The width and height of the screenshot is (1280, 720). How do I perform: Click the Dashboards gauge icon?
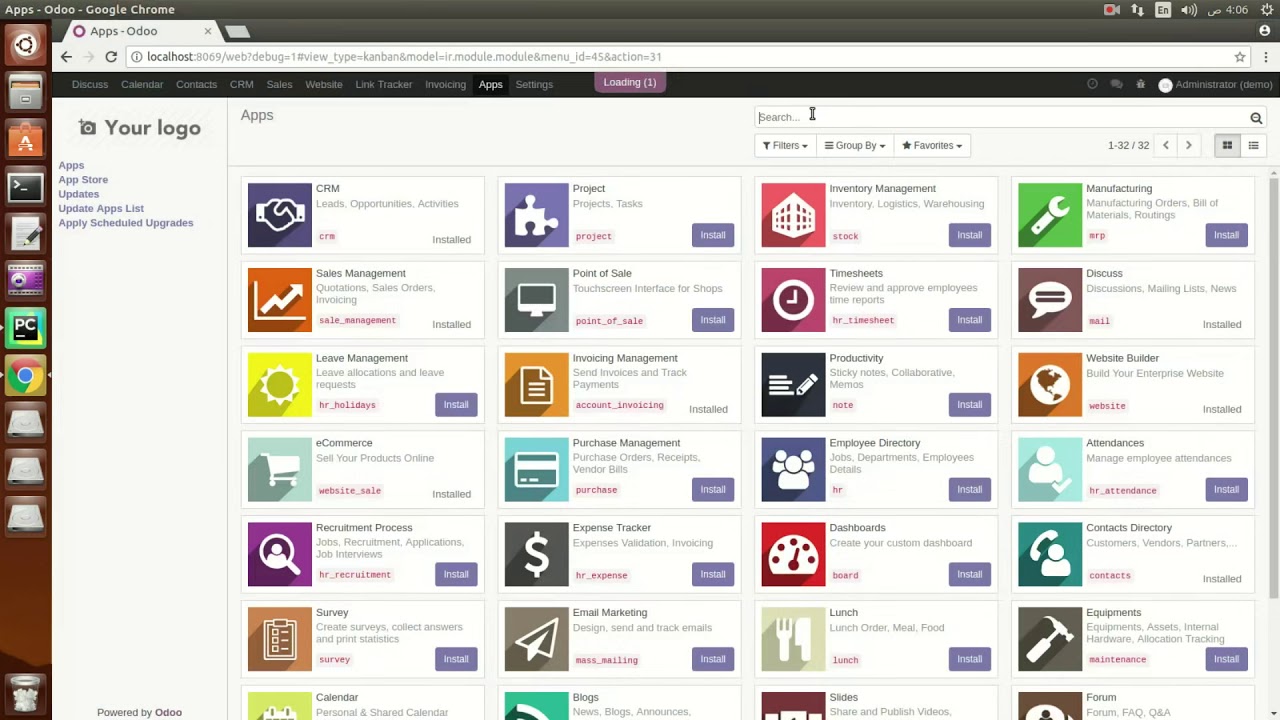[793, 554]
